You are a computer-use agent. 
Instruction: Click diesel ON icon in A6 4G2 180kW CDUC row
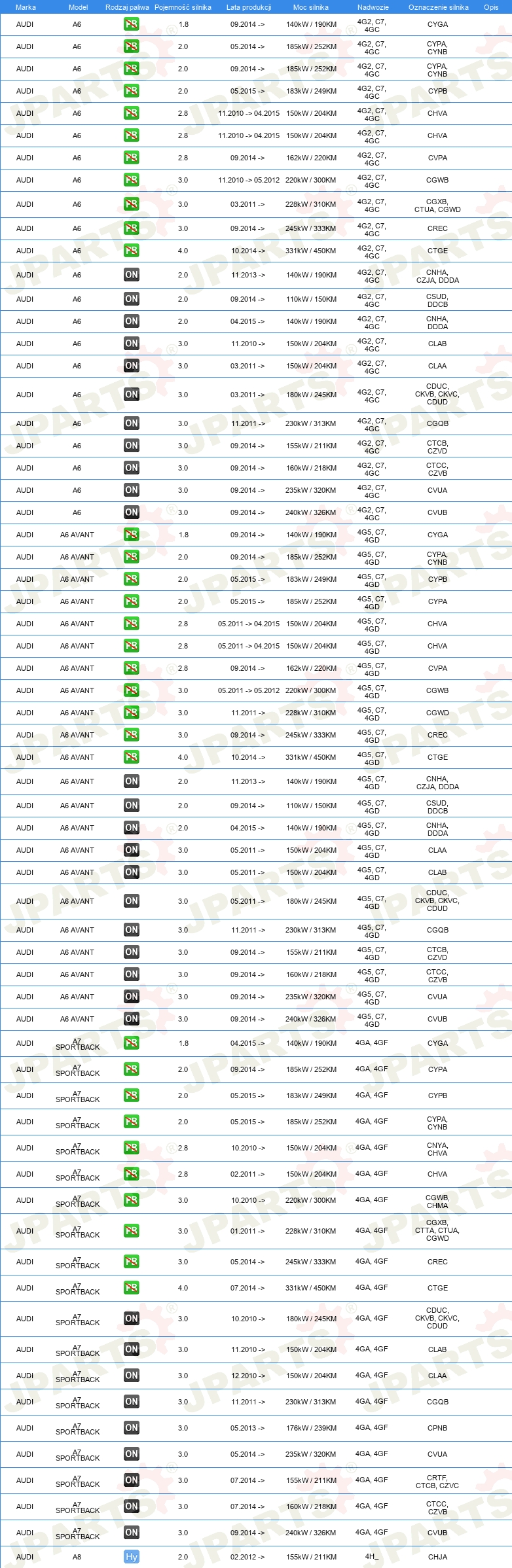click(131, 395)
